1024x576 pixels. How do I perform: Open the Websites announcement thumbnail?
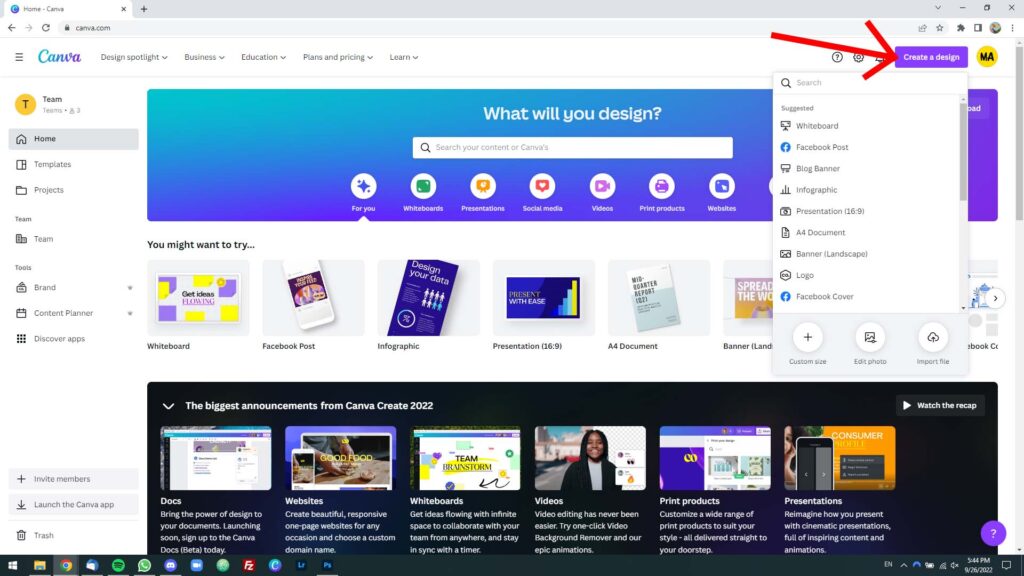(340, 458)
